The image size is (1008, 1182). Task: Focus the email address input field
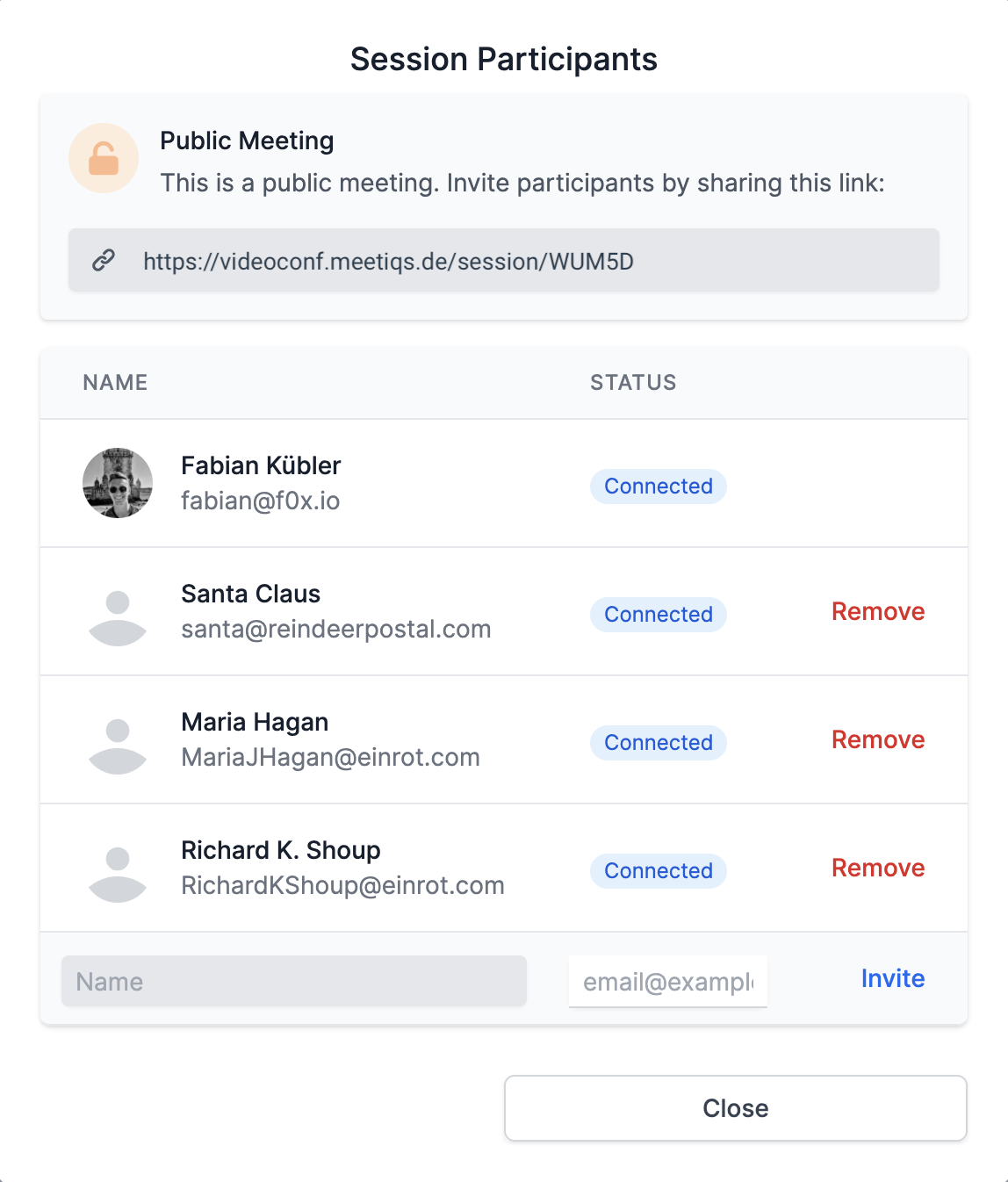[668, 981]
